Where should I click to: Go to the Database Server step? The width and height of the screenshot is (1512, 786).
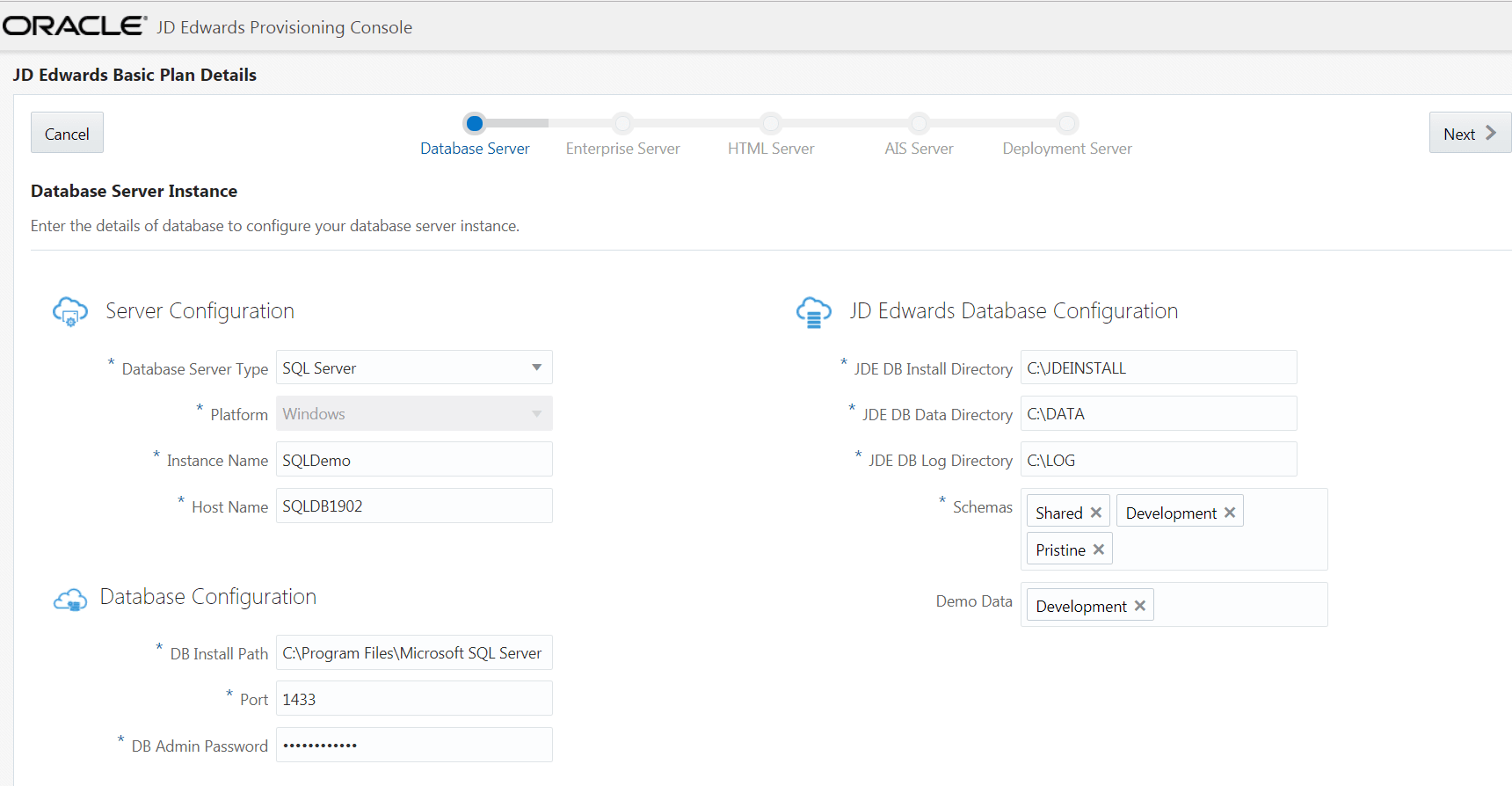475,135
